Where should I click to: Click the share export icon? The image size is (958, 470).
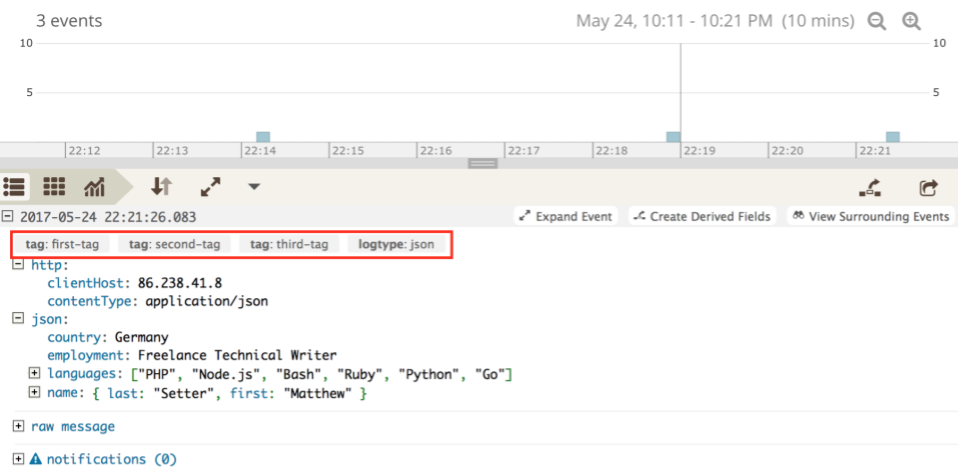929,187
